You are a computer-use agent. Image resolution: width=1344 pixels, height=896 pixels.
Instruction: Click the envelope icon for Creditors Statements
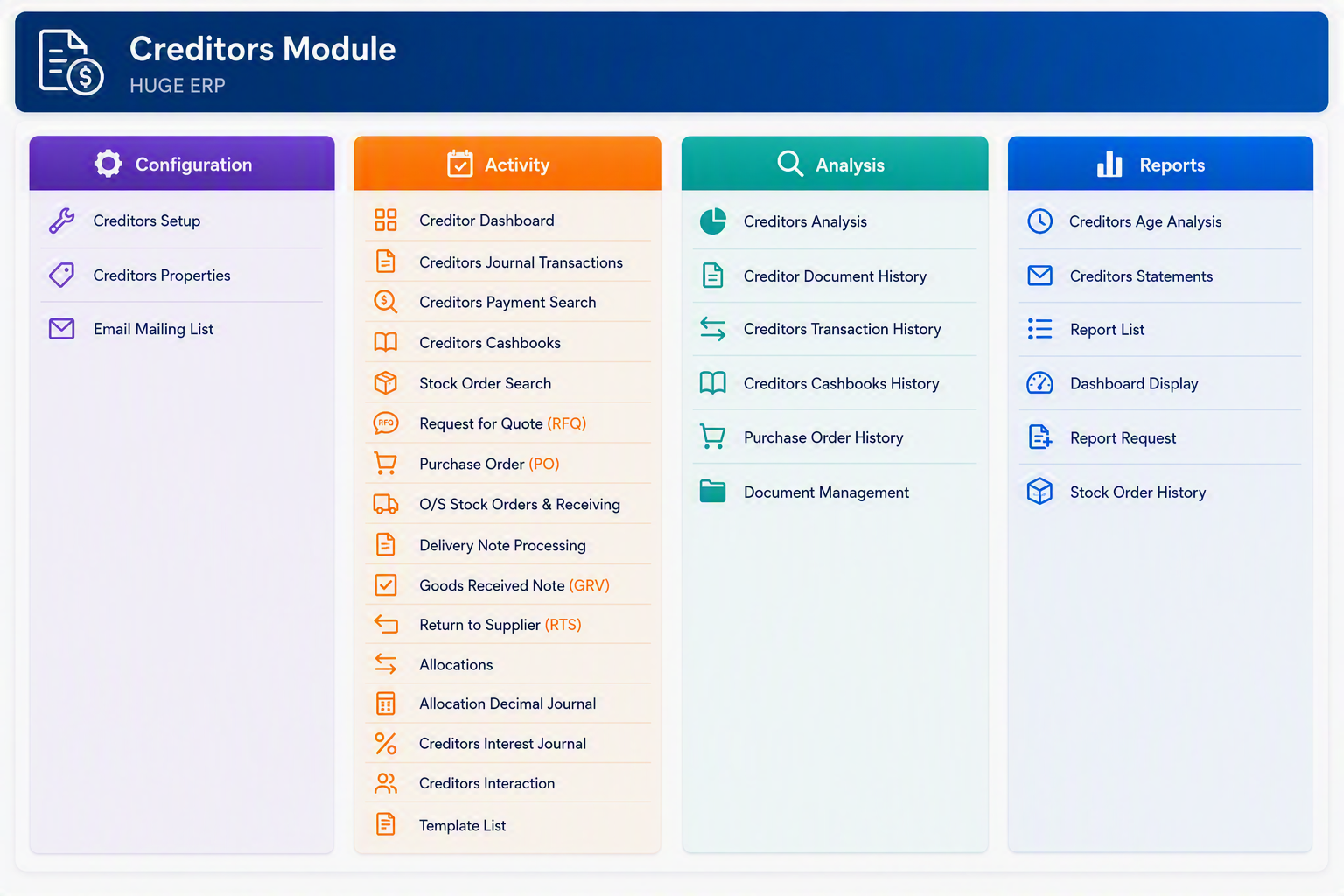coord(1039,276)
